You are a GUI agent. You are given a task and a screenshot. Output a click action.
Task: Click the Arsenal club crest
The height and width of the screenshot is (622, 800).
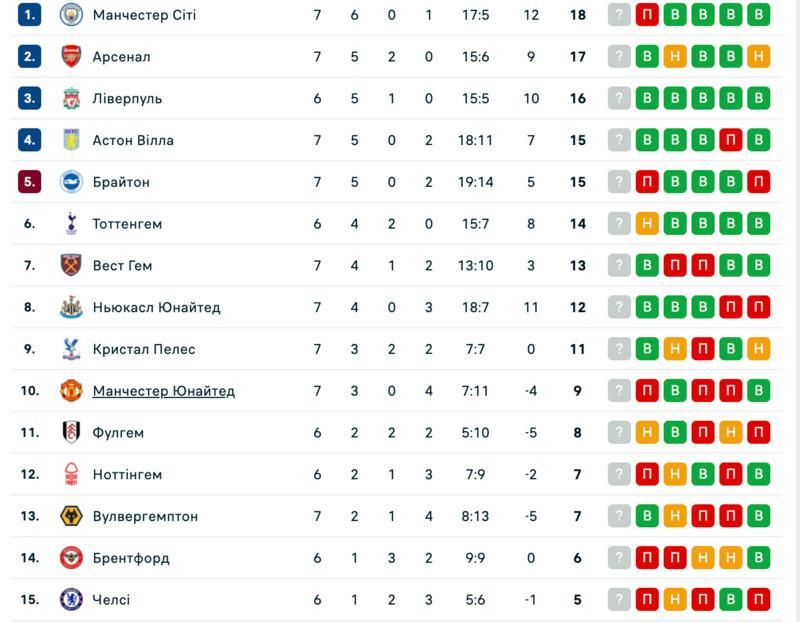70,57
